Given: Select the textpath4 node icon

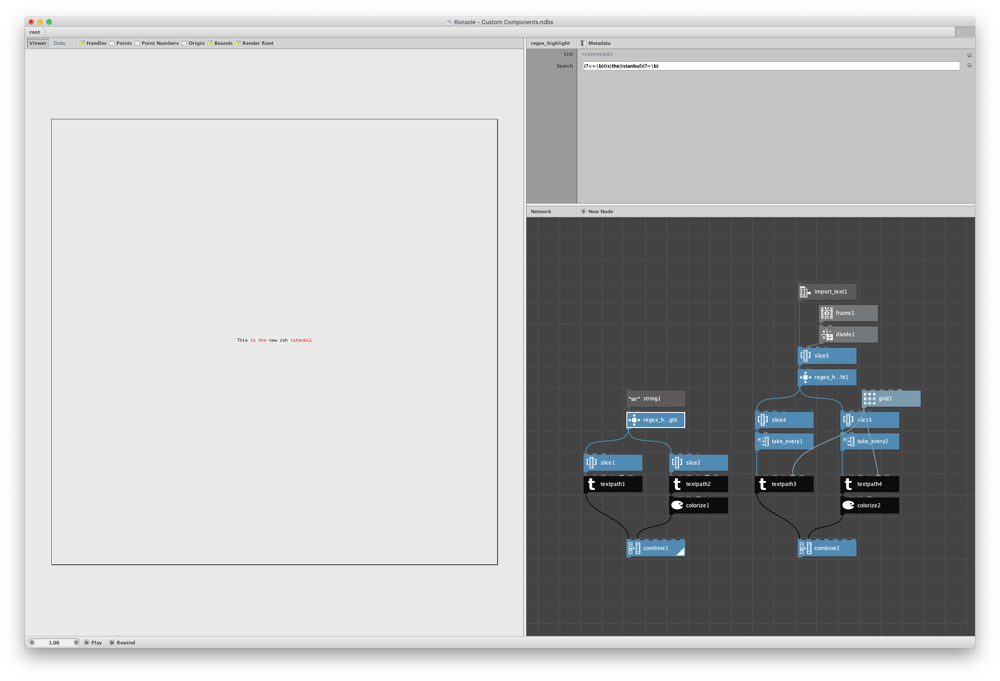Looking at the screenshot, I should click(x=848, y=484).
